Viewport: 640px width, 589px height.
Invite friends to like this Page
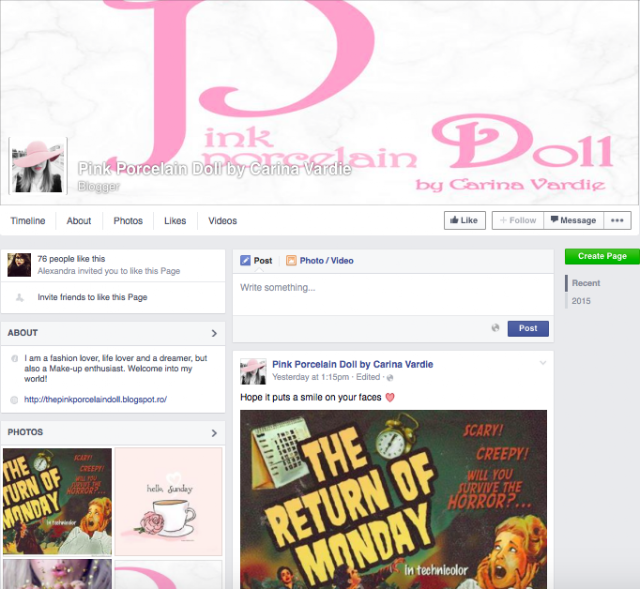[x=92, y=297]
